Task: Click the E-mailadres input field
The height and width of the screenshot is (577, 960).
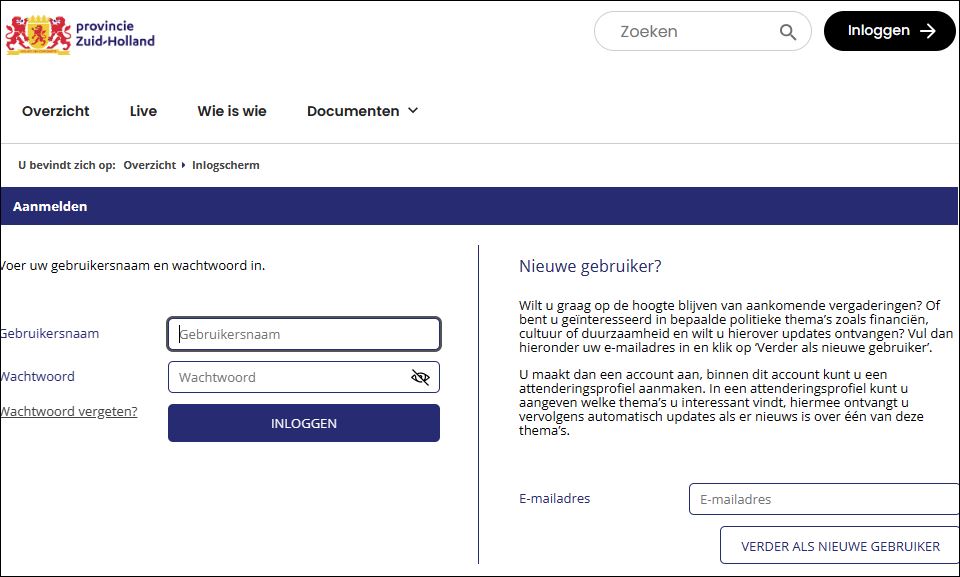Action: (x=822, y=499)
